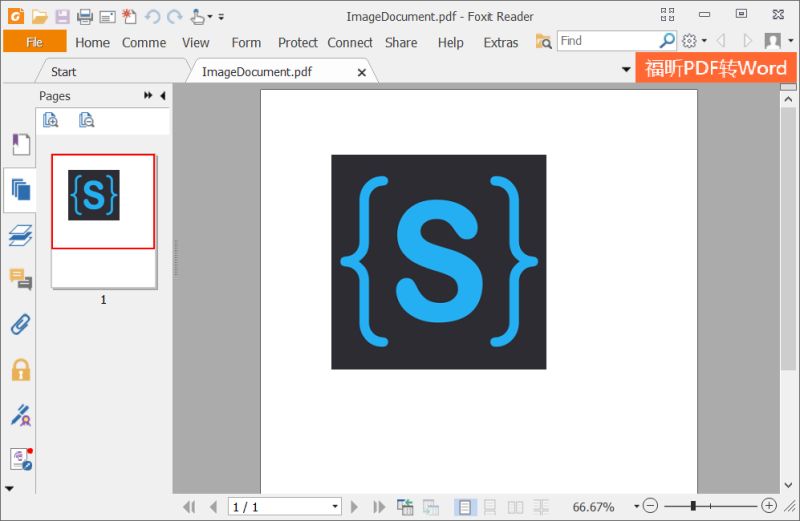Jump to the last page
This screenshot has width=800, height=521.
coord(379,507)
